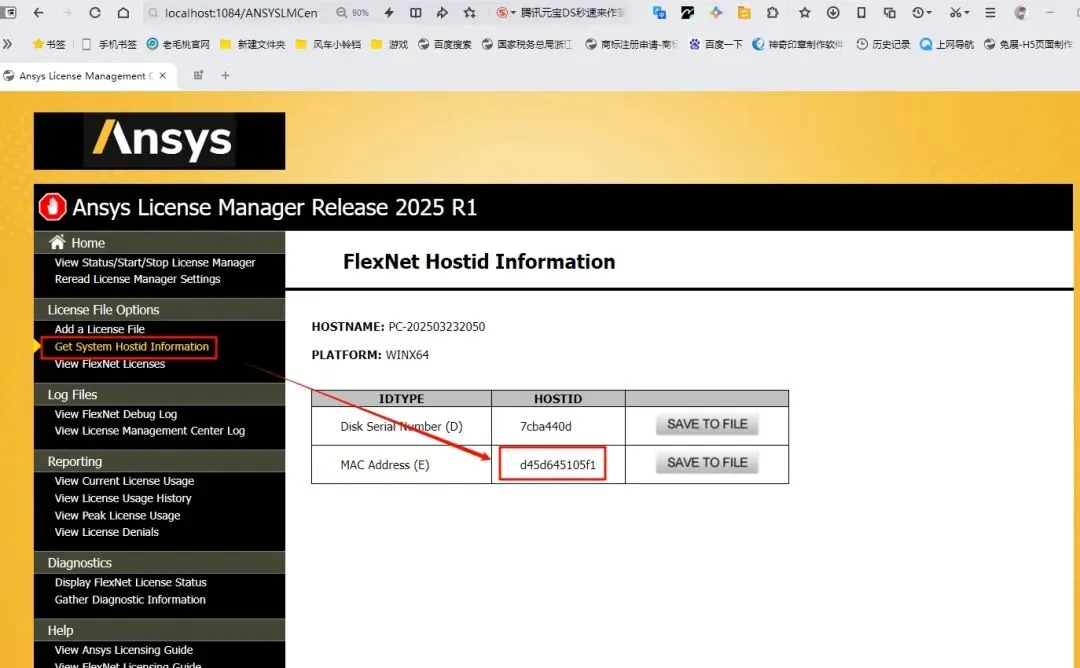Click the address bar URL field

click(x=240, y=12)
